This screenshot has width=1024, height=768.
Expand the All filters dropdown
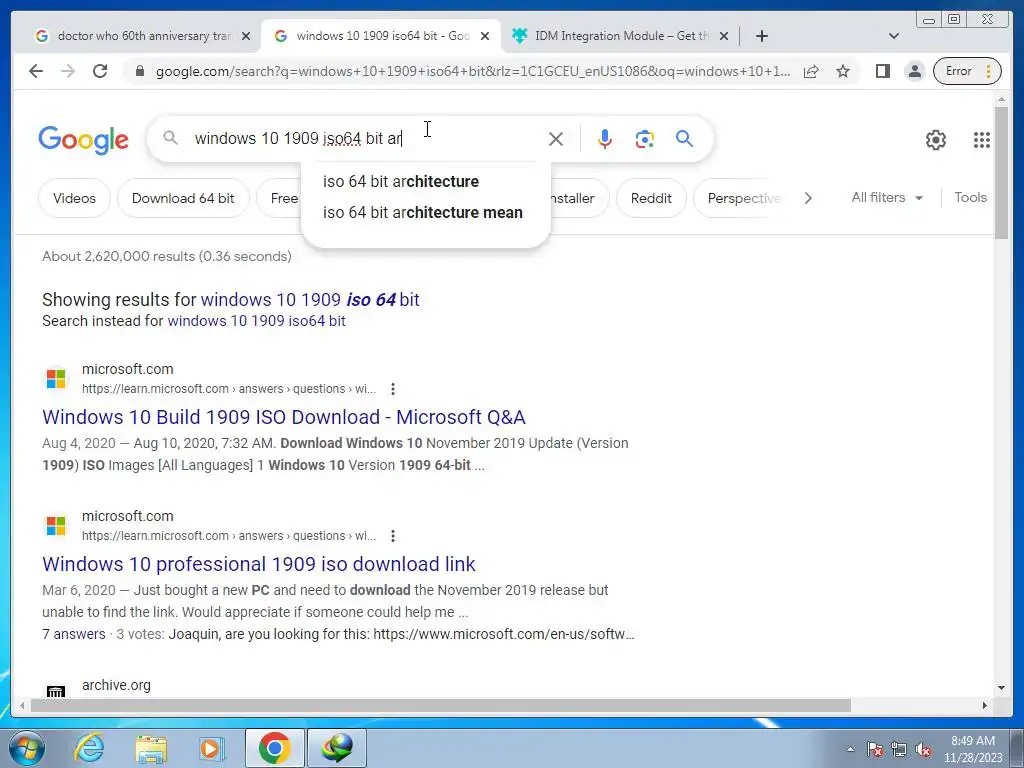pos(887,197)
